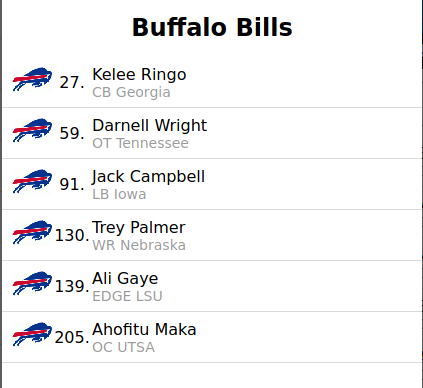Select Ahofitu Maka player name
The width and height of the screenshot is (423, 388).
(x=144, y=329)
